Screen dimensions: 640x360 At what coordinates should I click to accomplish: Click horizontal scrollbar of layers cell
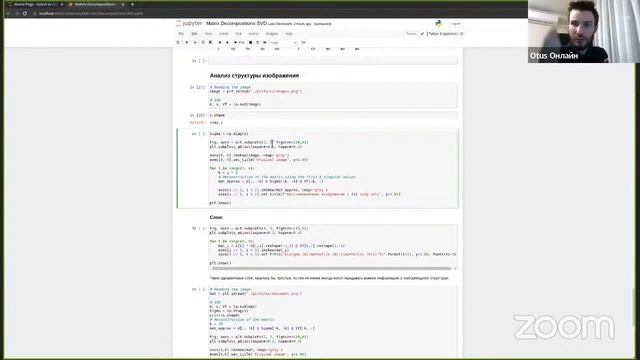coord(331,269)
